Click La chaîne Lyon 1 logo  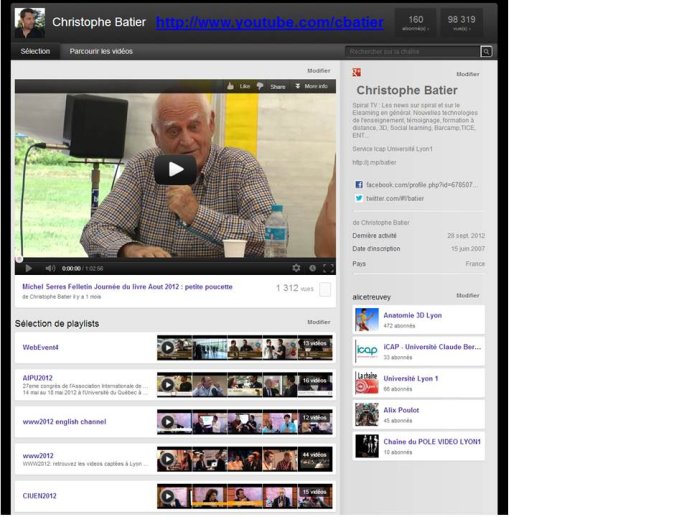(367, 383)
